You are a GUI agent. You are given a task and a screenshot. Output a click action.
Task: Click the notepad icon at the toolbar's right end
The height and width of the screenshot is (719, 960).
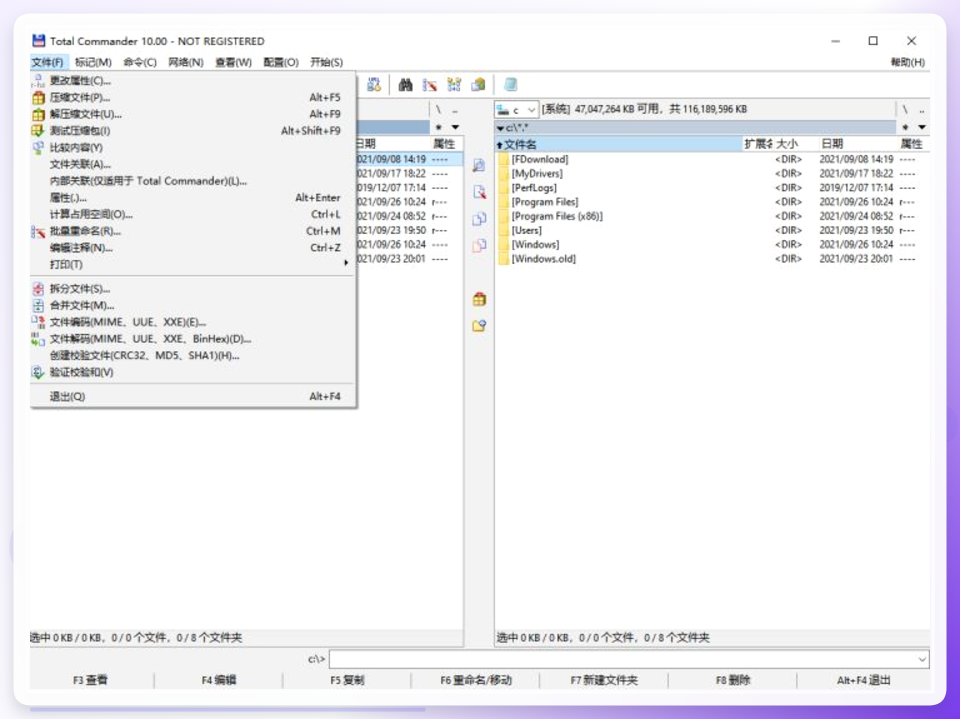coord(510,85)
